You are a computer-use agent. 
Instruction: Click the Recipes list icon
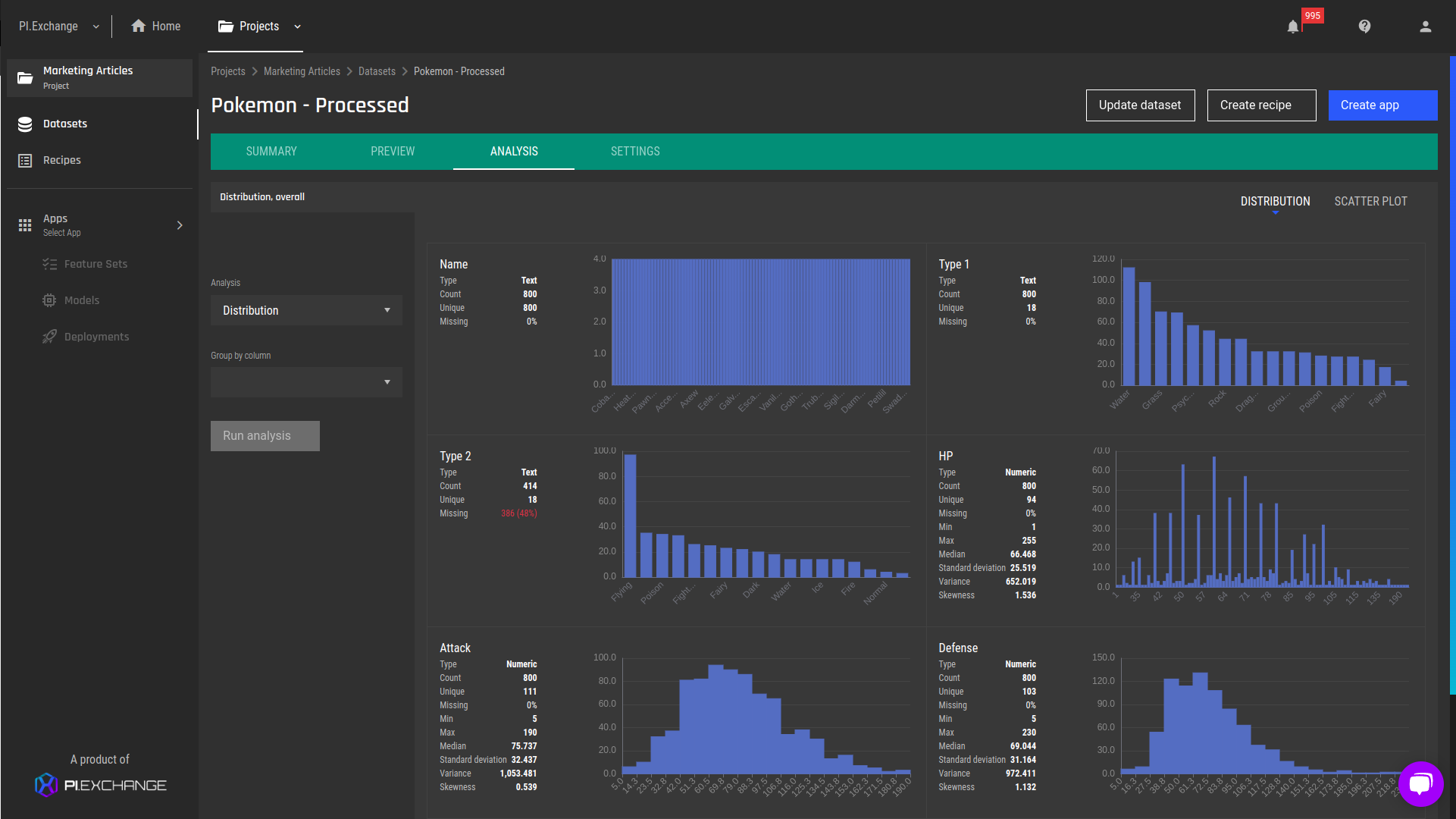click(25, 161)
